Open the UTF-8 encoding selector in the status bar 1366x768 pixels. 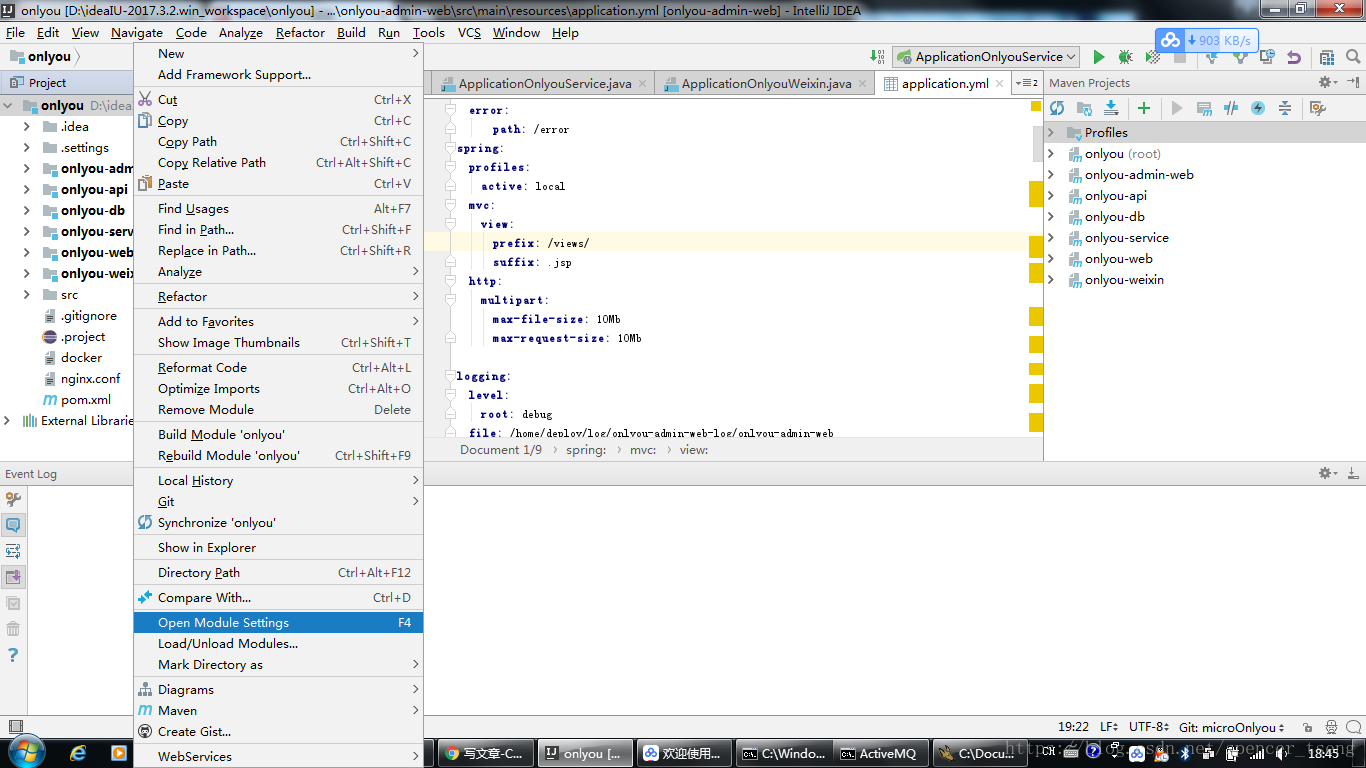point(1149,727)
